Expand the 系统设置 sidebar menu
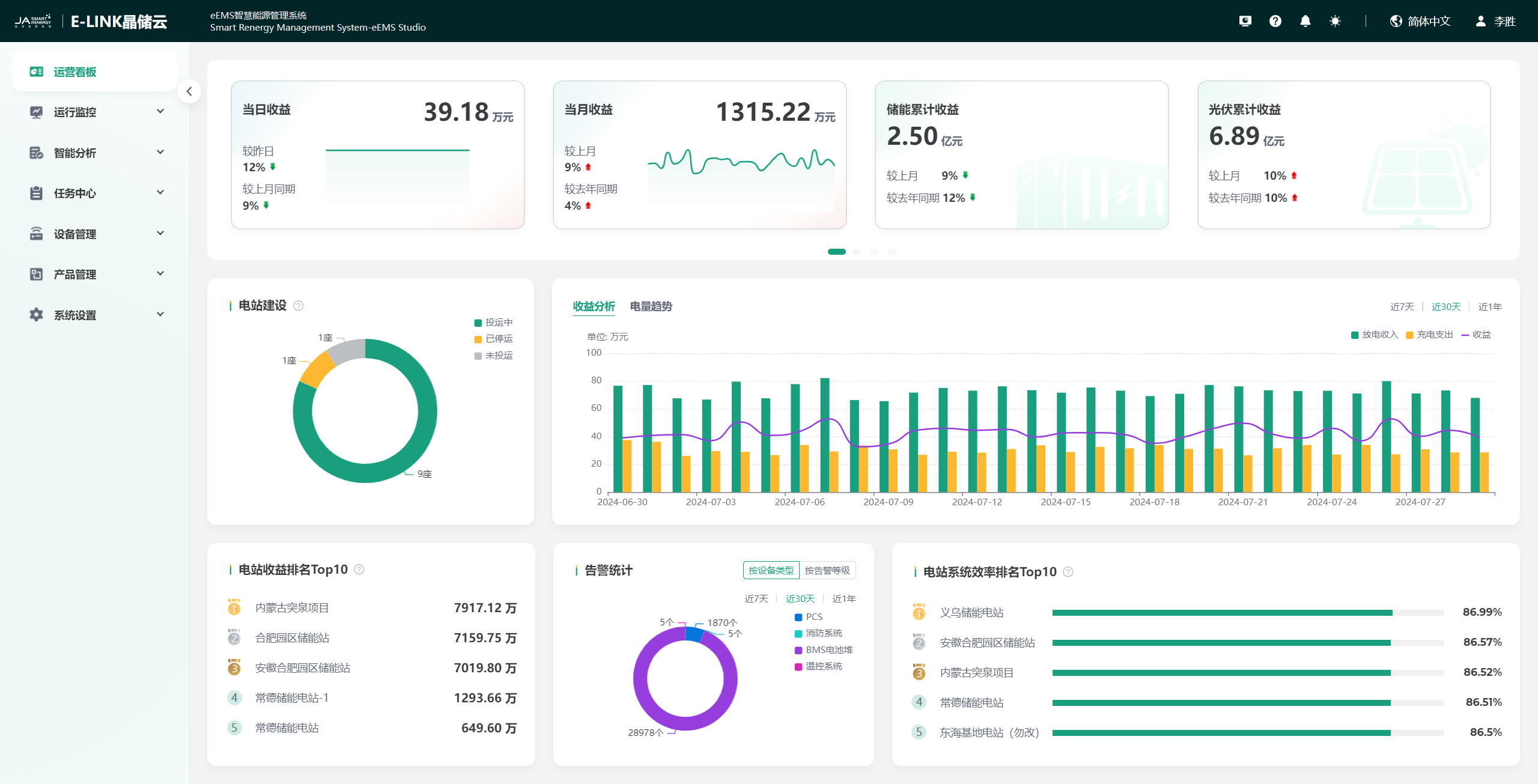The image size is (1538, 784). [96, 315]
